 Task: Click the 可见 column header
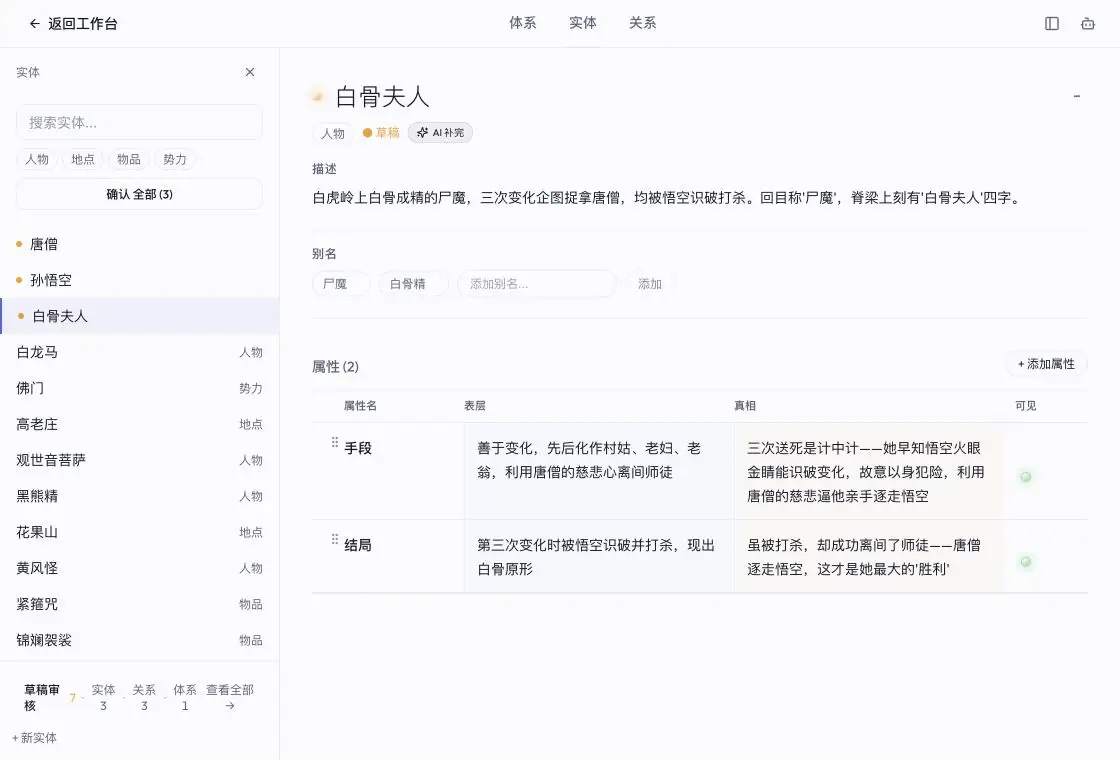[1026, 406]
